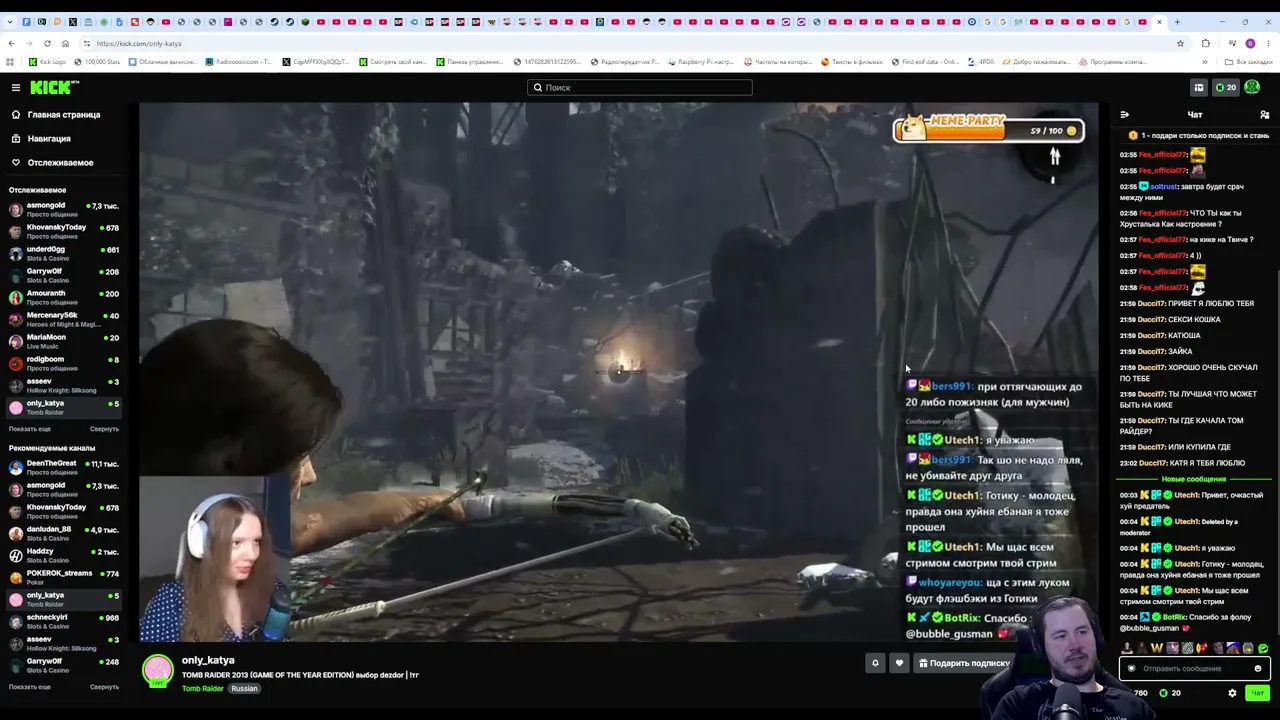Click DeenTheGreat channel avatar
1280x720 pixels.
point(16,468)
